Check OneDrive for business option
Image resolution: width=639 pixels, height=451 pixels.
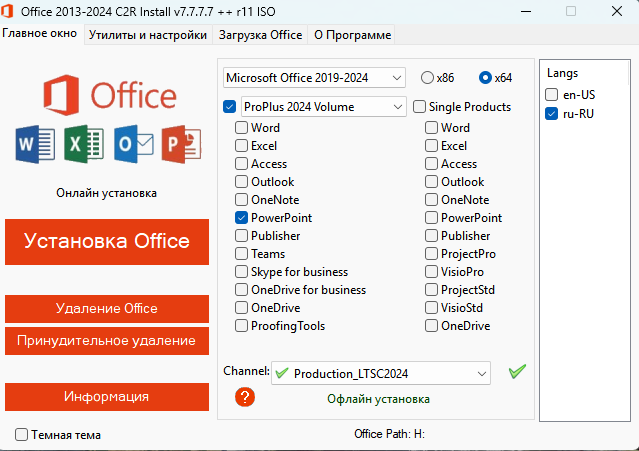(x=241, y=290)
